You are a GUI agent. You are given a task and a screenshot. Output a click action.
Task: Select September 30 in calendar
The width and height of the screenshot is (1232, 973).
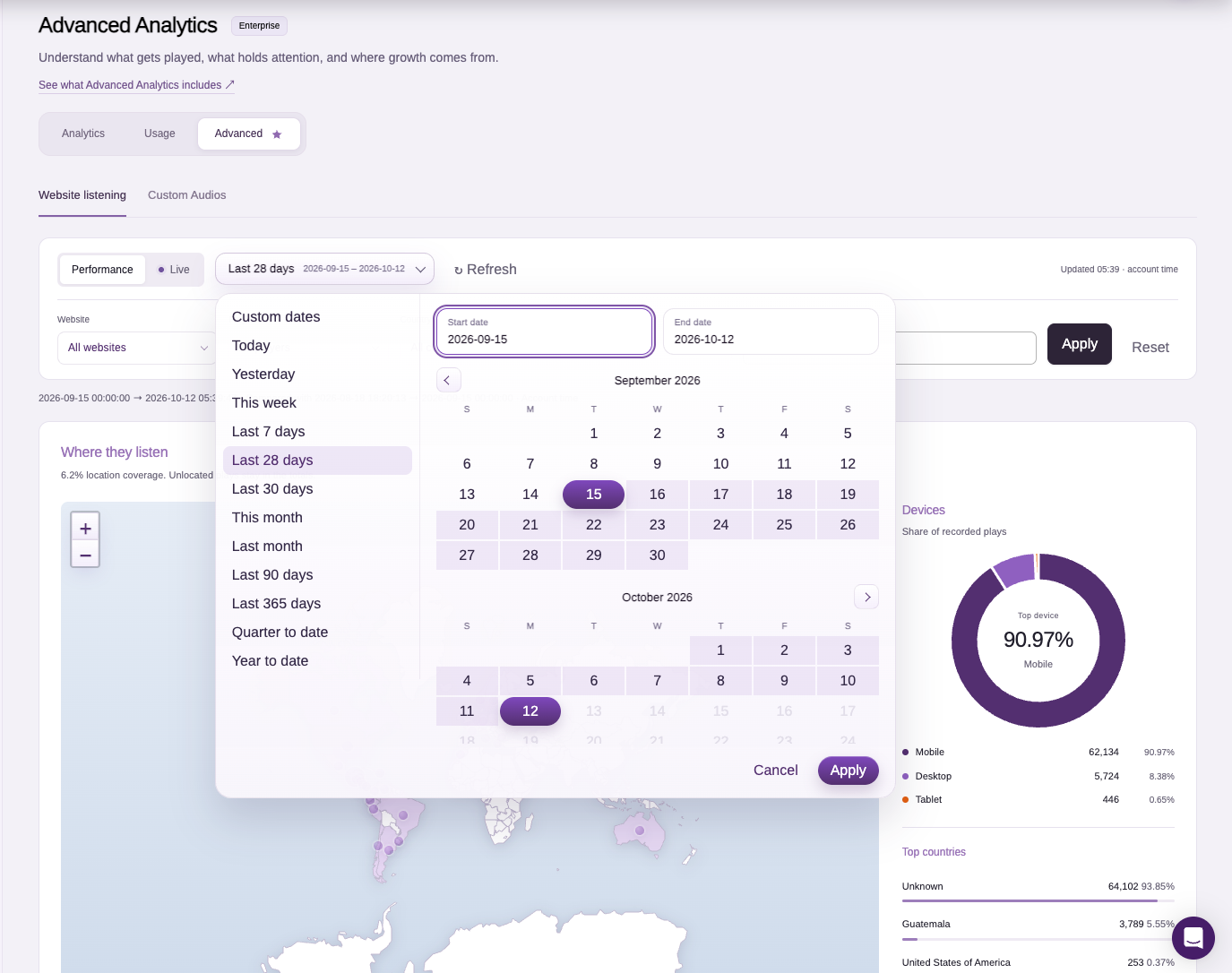(657, 555)
